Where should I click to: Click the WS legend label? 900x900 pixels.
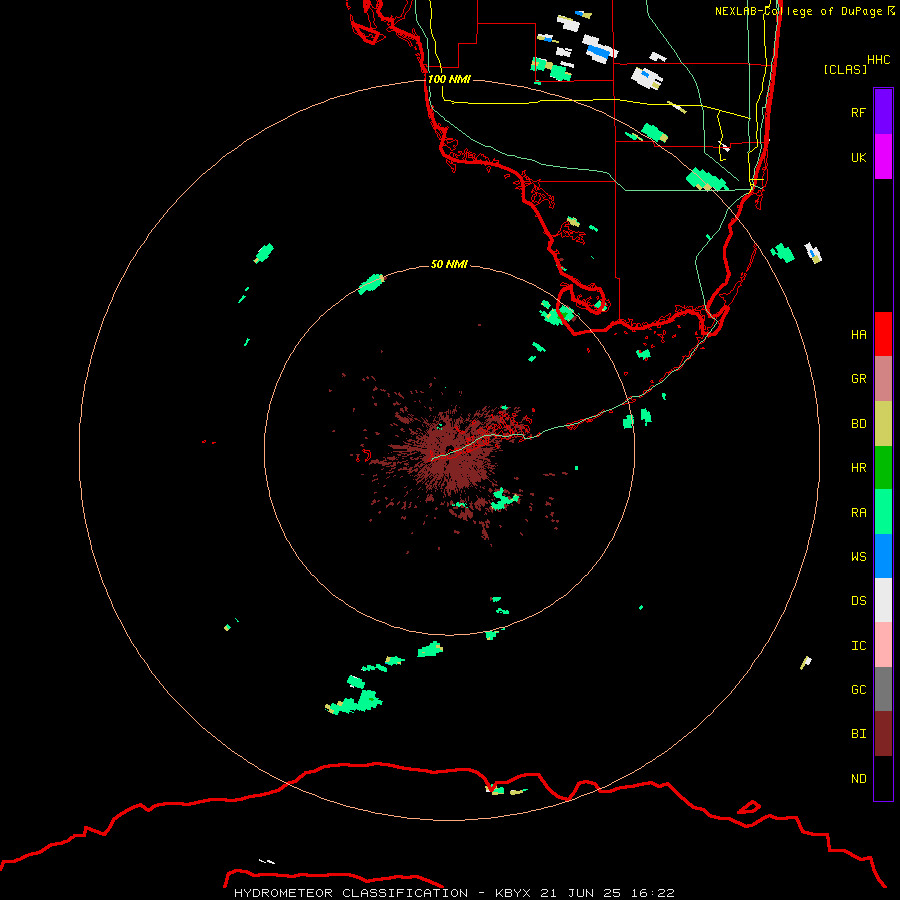coord(858,557)
